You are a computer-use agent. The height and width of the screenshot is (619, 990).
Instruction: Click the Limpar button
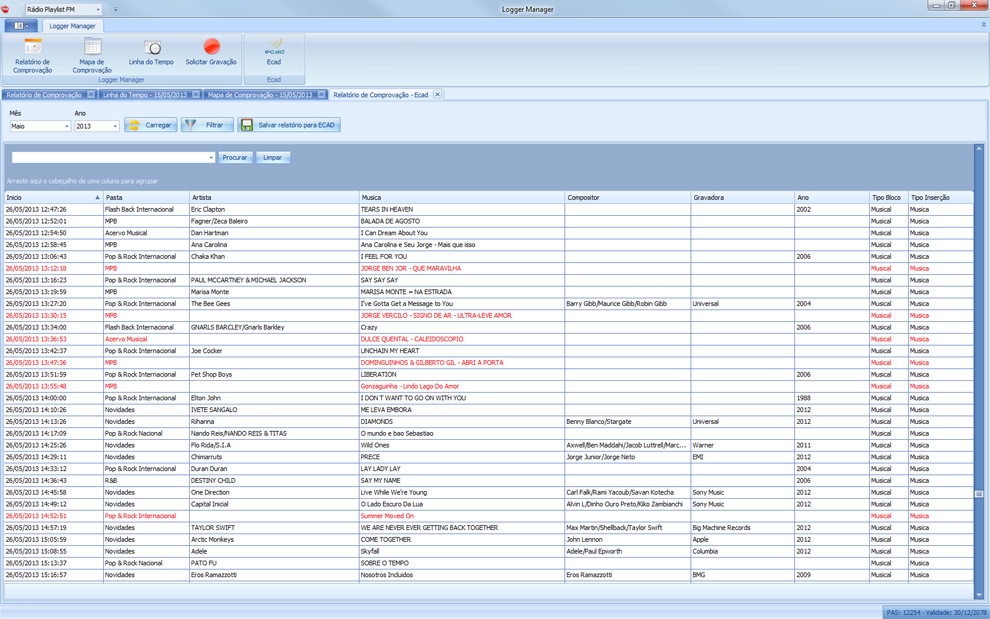point(273,157)
